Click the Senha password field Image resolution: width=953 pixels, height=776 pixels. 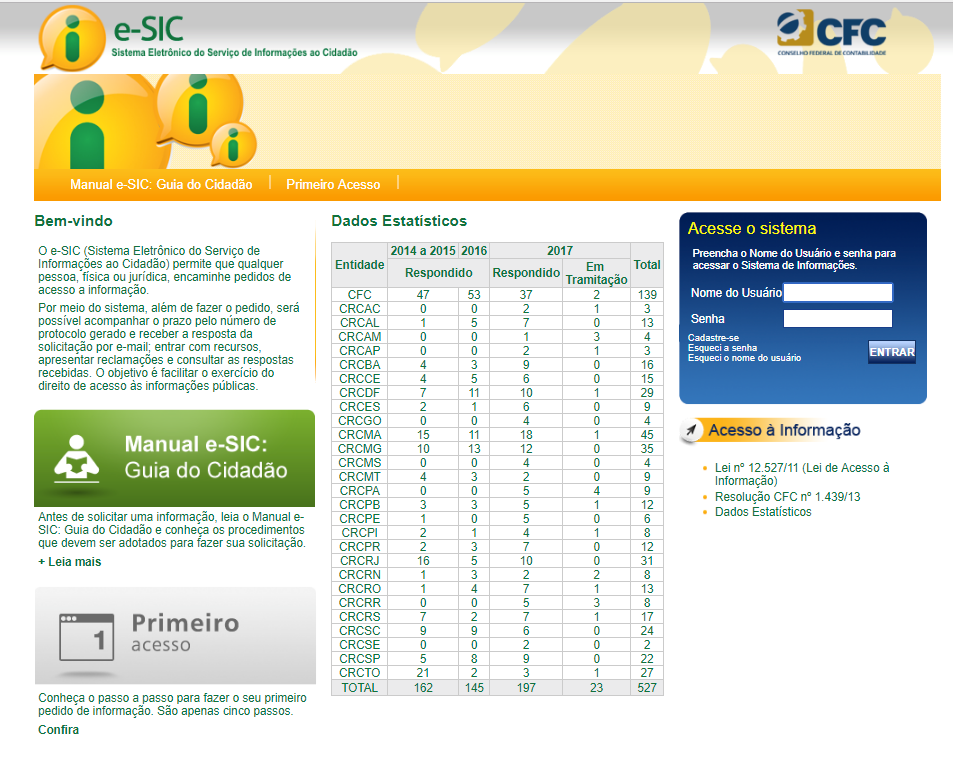tap(838, 318)
